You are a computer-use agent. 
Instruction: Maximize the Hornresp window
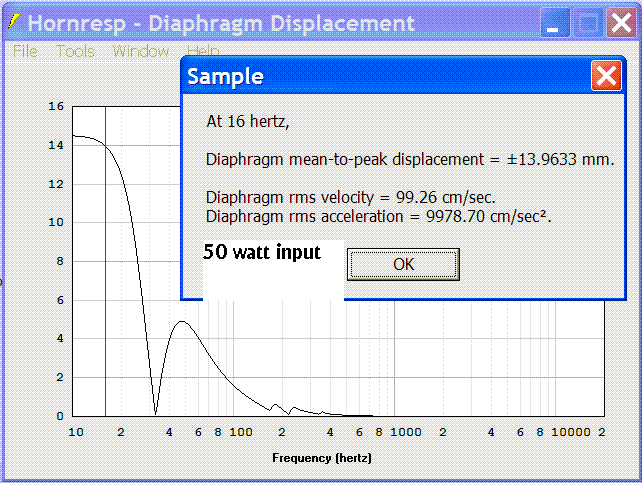point(588,23)
